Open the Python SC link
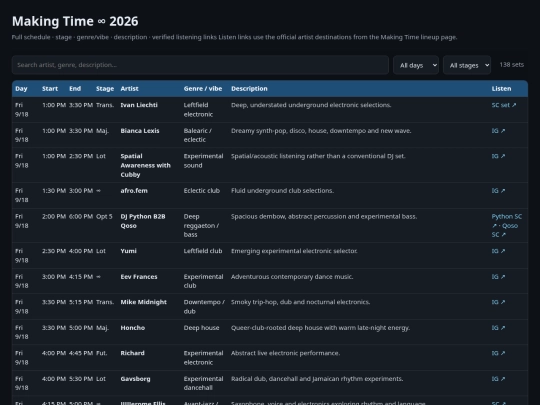Screen dimensions: 540x405 [506, 217]
